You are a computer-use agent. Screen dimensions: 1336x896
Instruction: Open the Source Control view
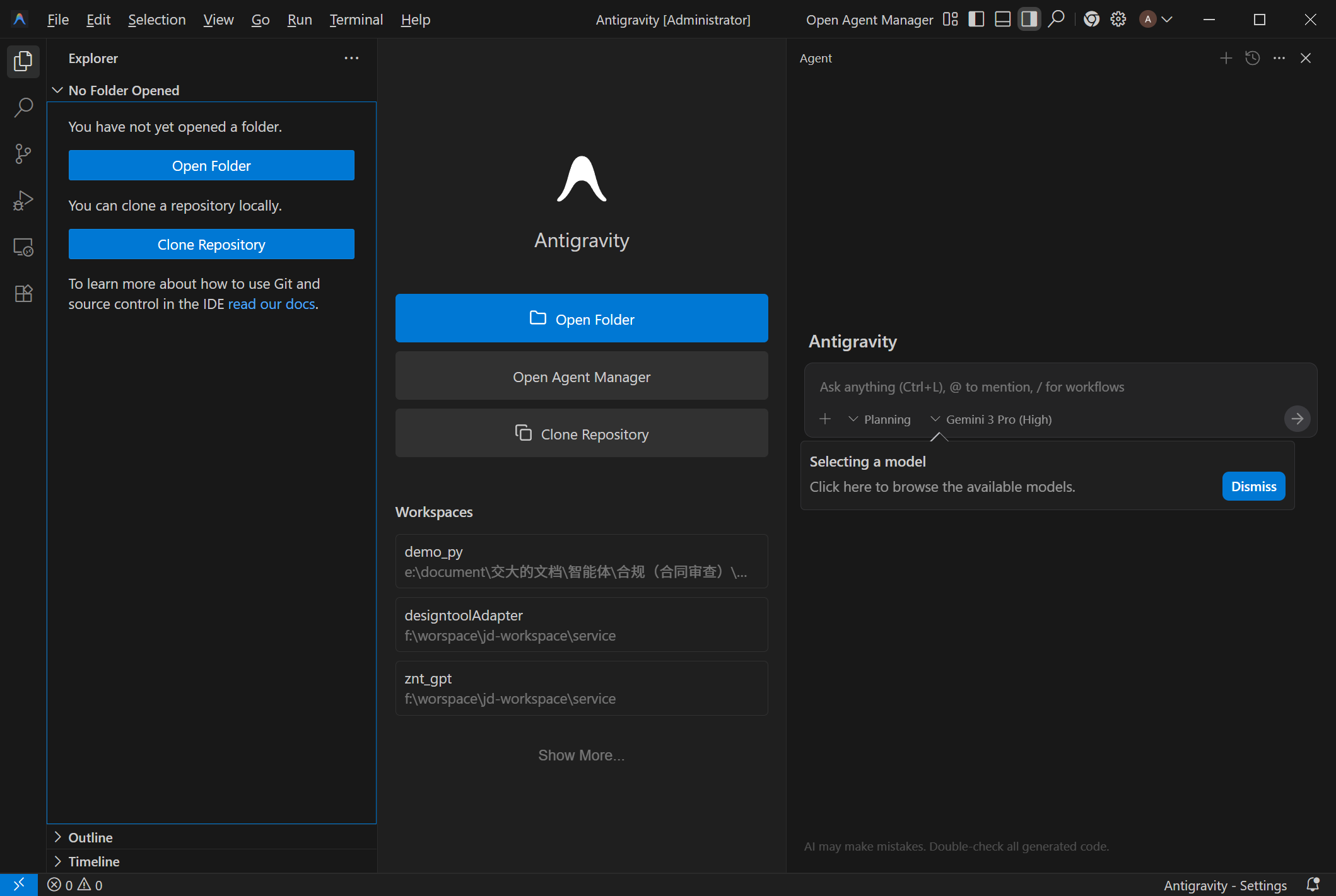[x=23, y=154]
